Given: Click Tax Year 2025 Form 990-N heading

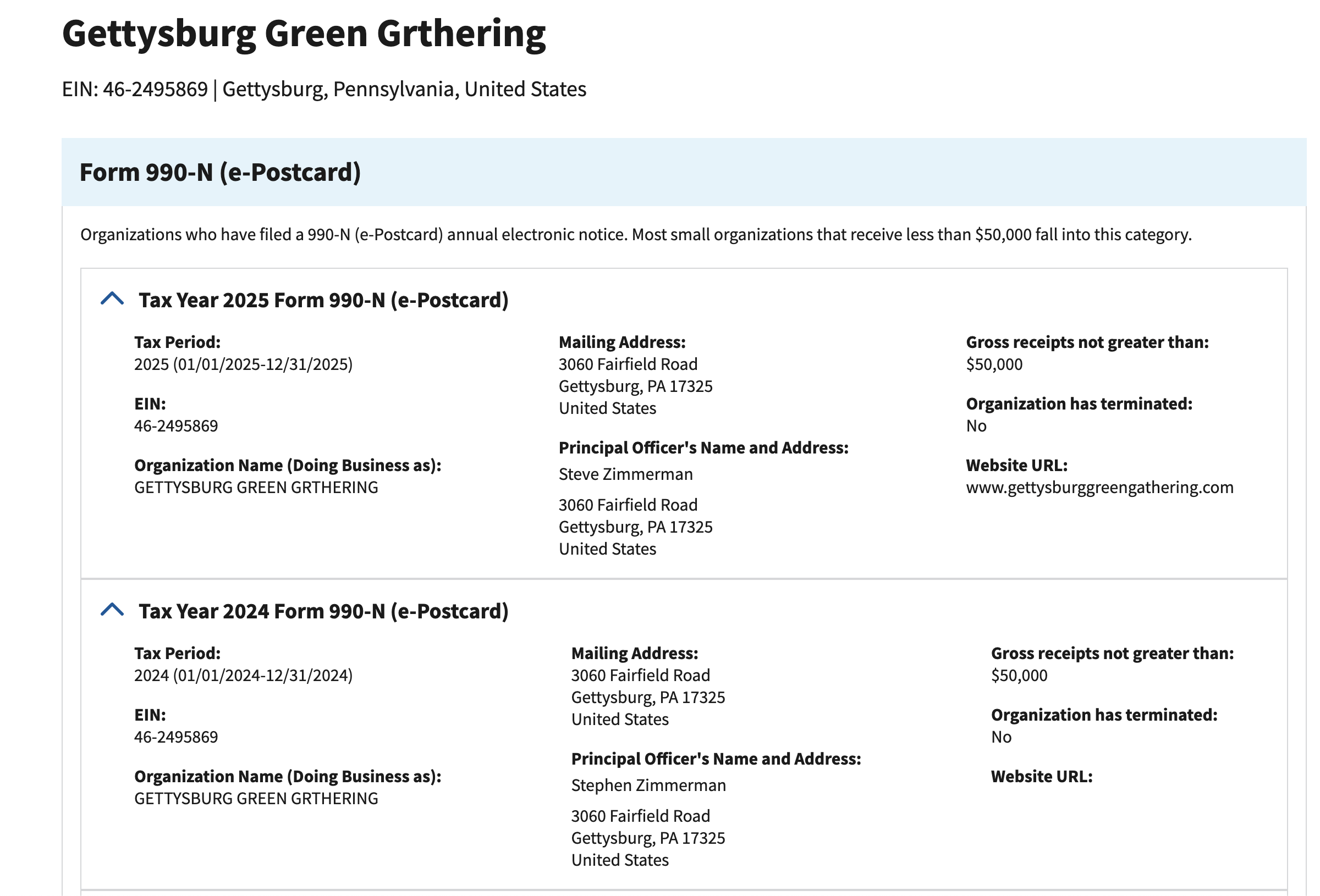Looking at the screenshot, I should click(323, 300).
